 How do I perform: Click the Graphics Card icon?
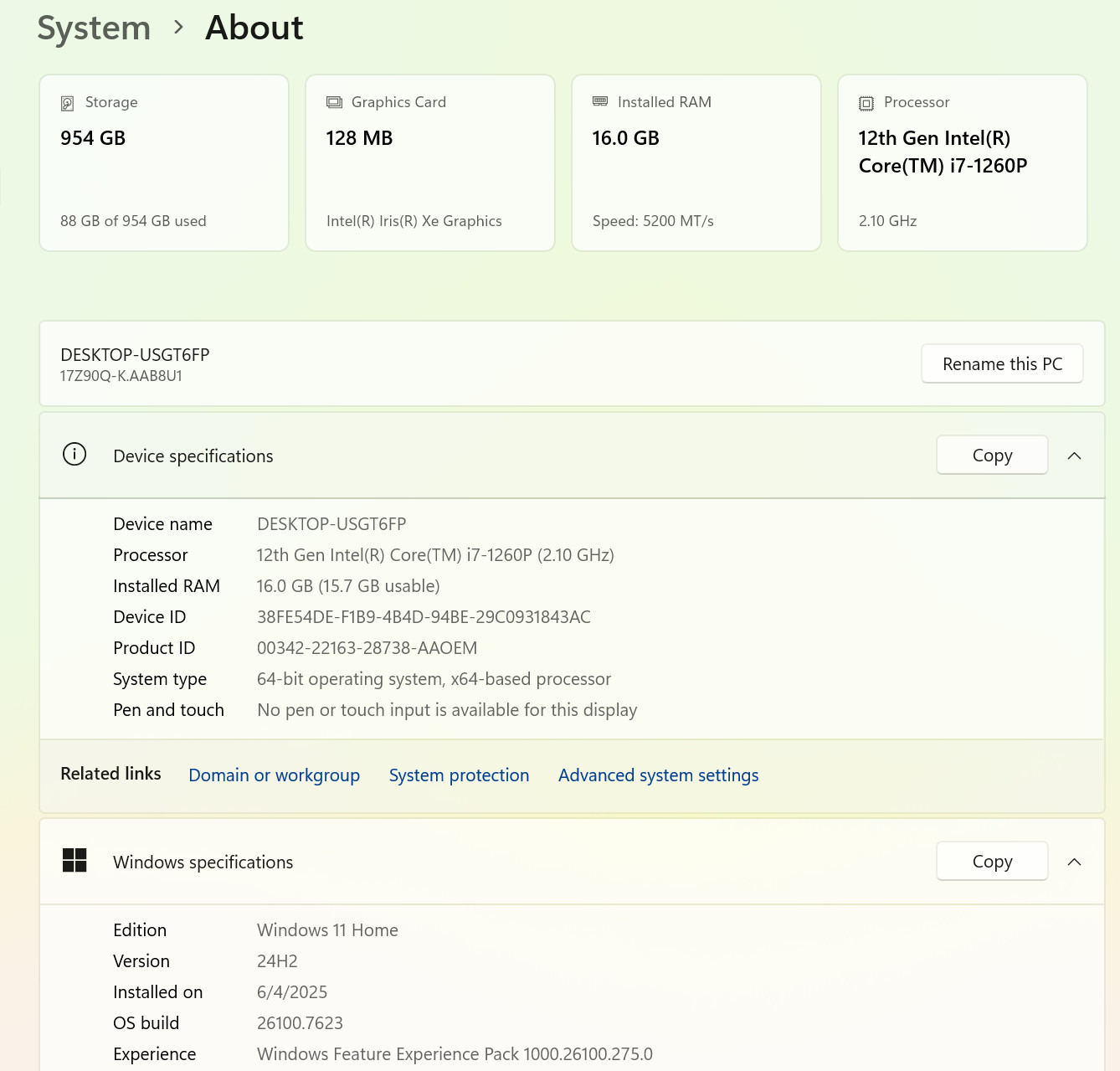(x=334, y=102)
